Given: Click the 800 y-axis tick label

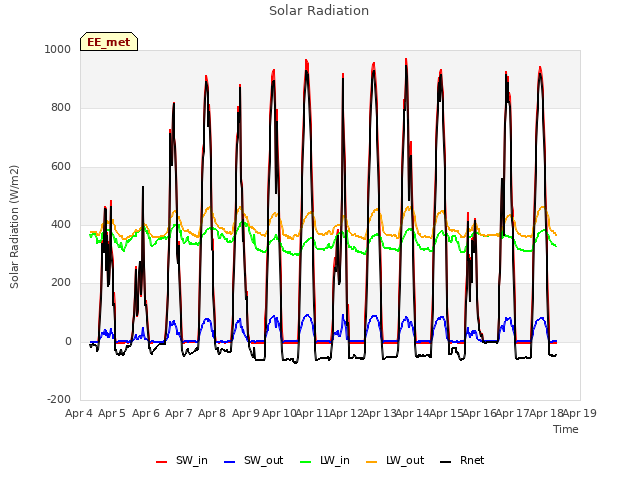Looking at the screenshot, I should click(x=61, y=108).
